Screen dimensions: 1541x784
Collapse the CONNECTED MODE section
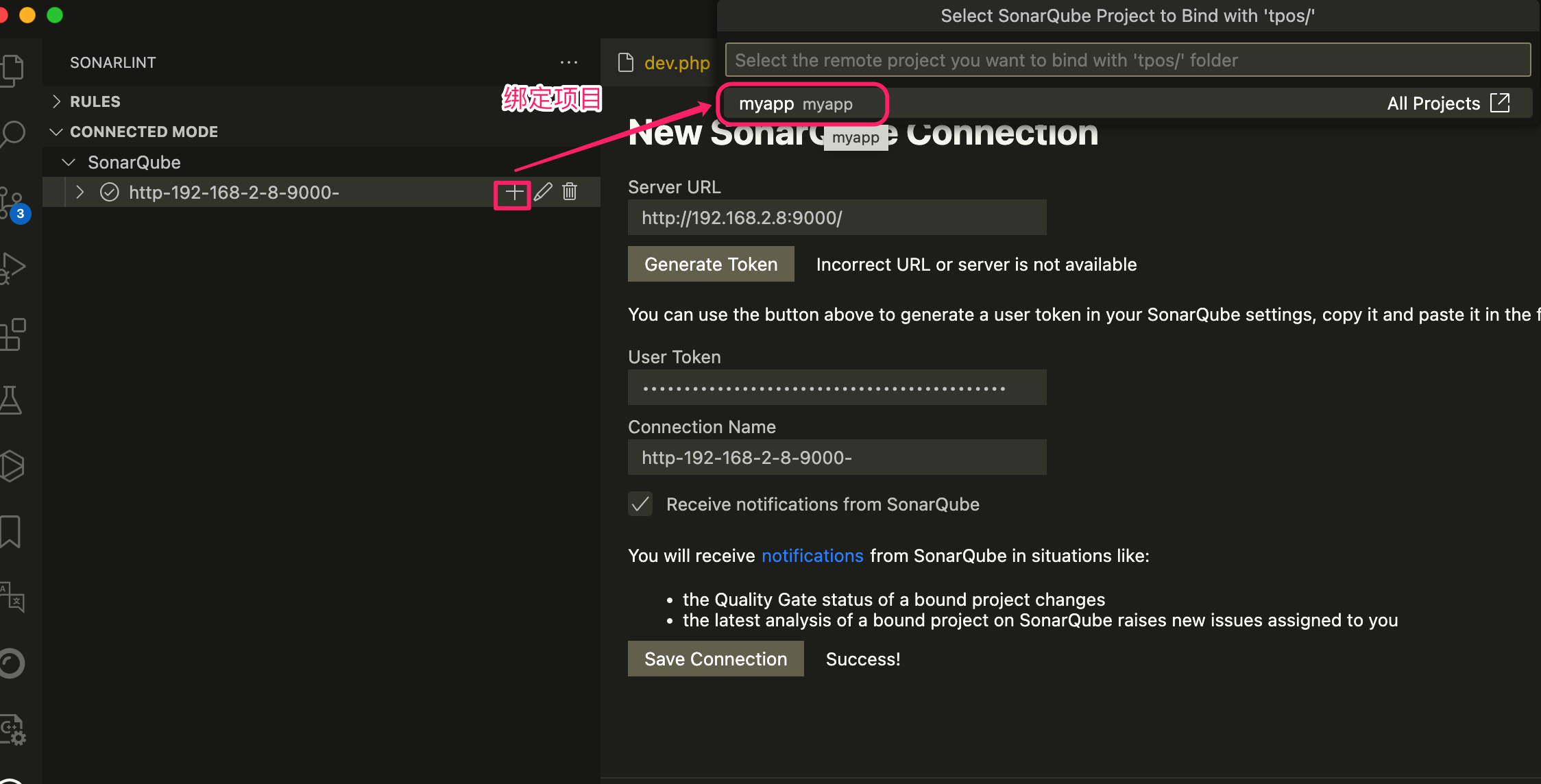[56, 132]
